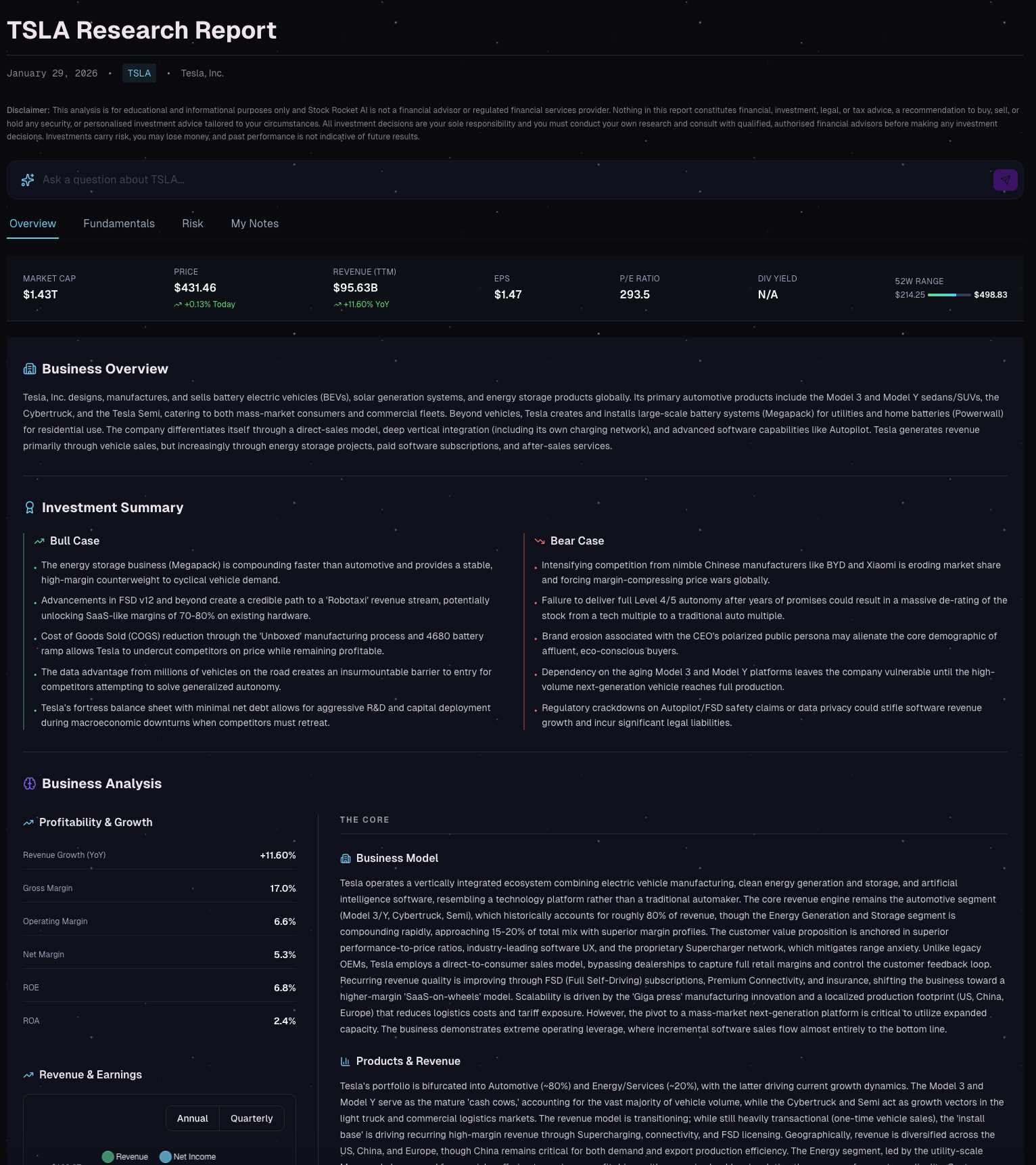1036x1165 pixels.
Task: Click the P/E Ratio value 293.5
Action: tap(635, 295)
